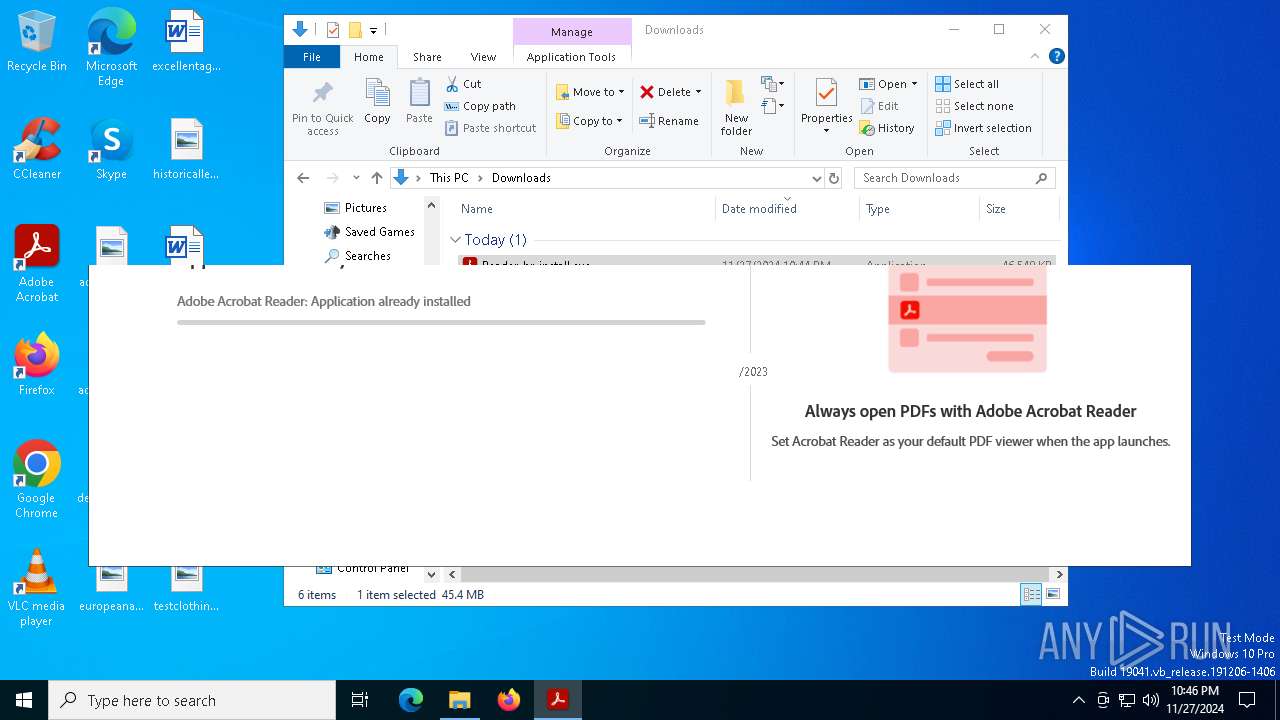Open Google Chrome desktop shortcut

[x=37, y=480]
